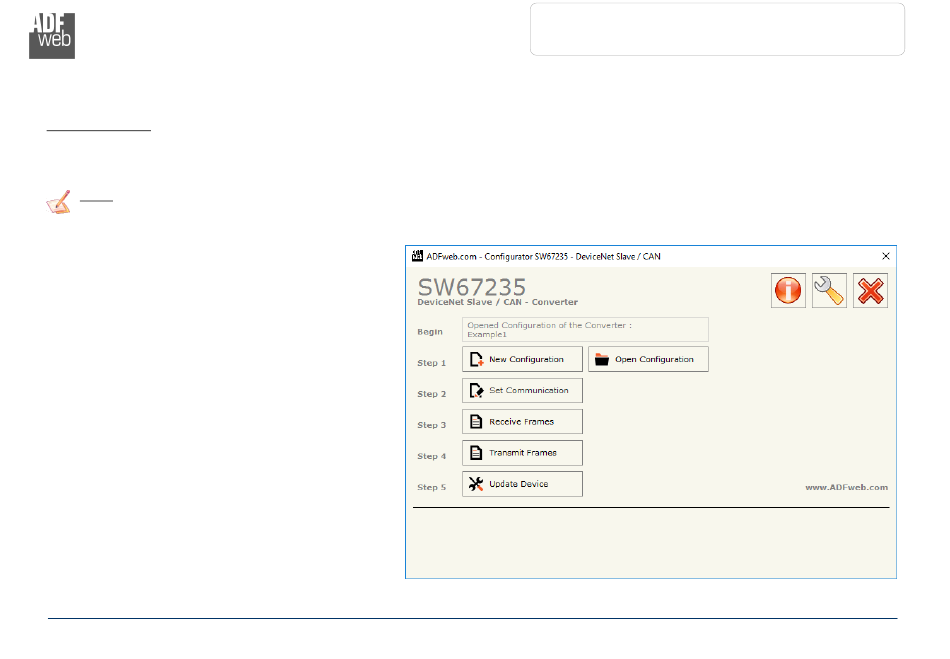Click 'DeviceNet Slave / CAN - Converter' subtitle
Image resolution: width=950 pixels, height=659 pixels.
click(497, 302)
